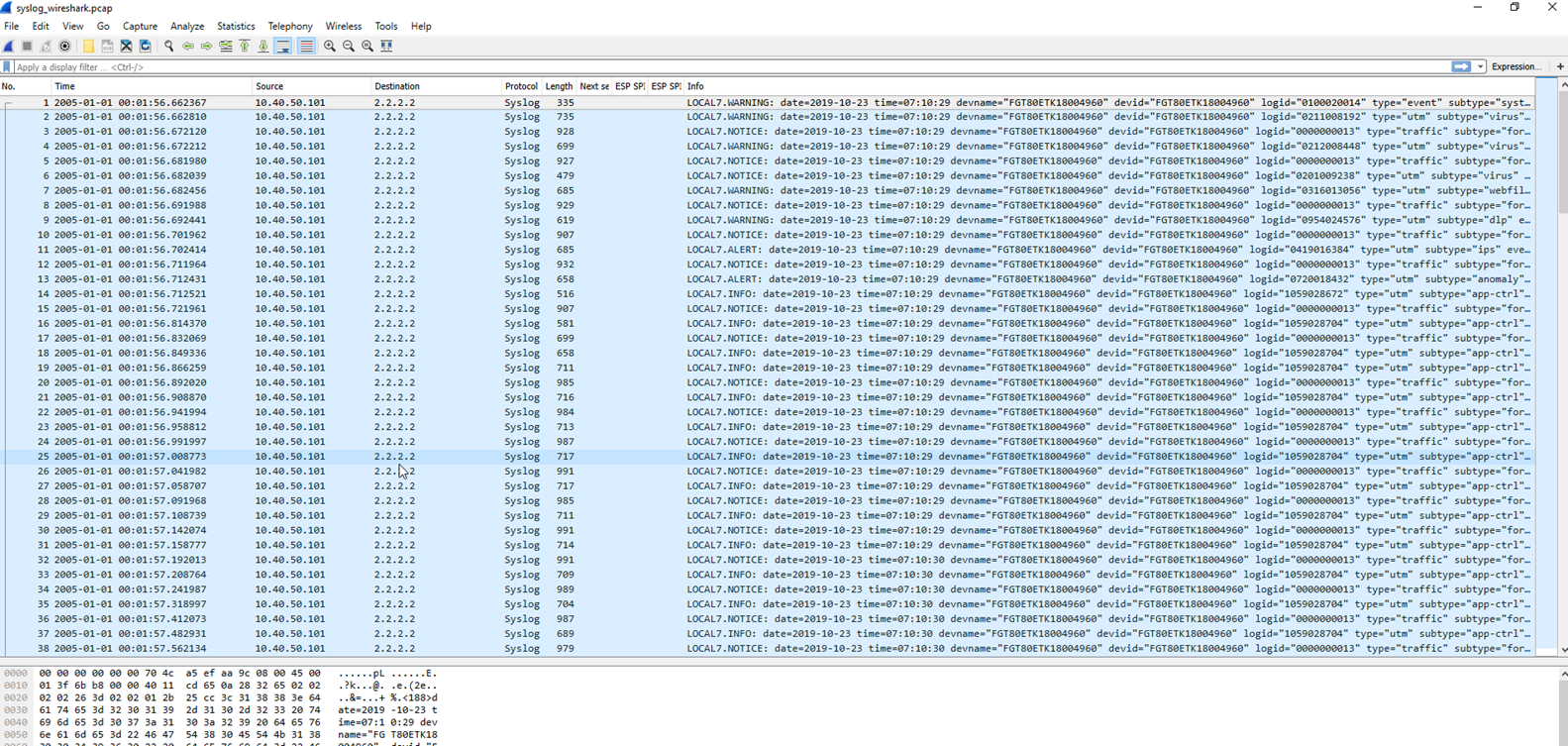Stop the running capture with the square icon
1568x746 pixels.
point(28,46)
